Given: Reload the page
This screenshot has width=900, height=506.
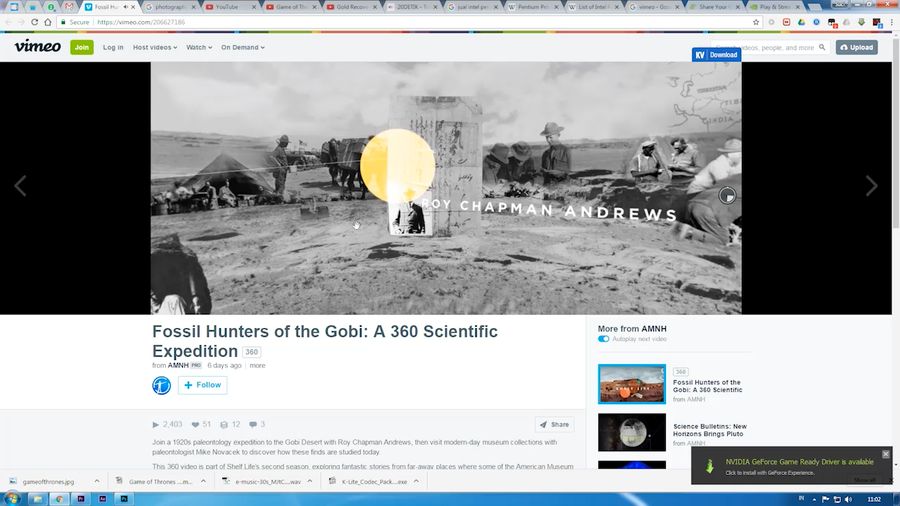Looking at the screenshot, I should point(34,22).
